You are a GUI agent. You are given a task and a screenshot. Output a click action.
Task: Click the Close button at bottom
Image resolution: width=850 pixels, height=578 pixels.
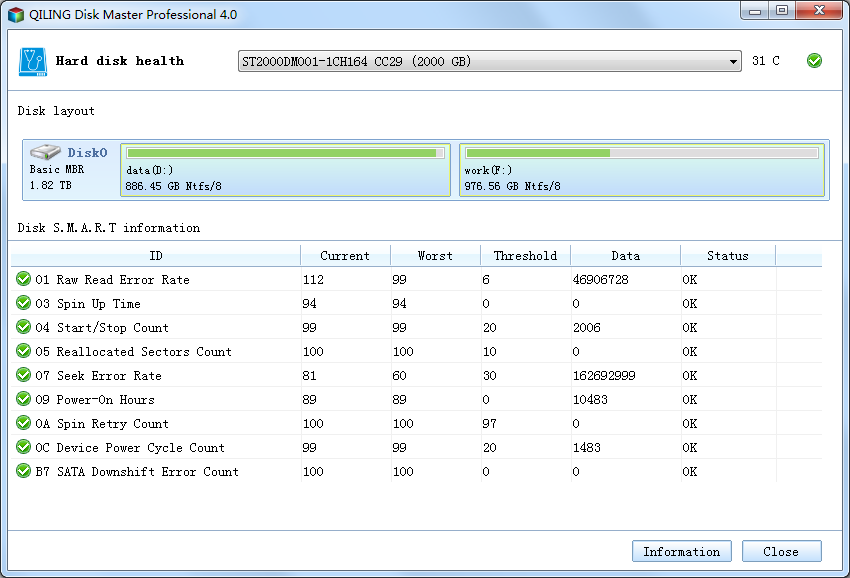[x=781, y=551]
